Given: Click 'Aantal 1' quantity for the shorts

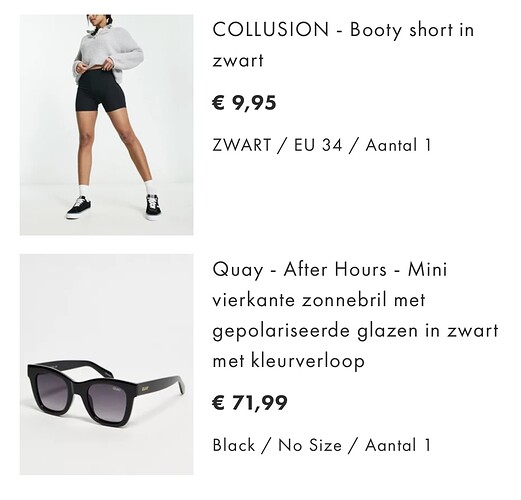Looking at the screenshot, I should point(398,145).
